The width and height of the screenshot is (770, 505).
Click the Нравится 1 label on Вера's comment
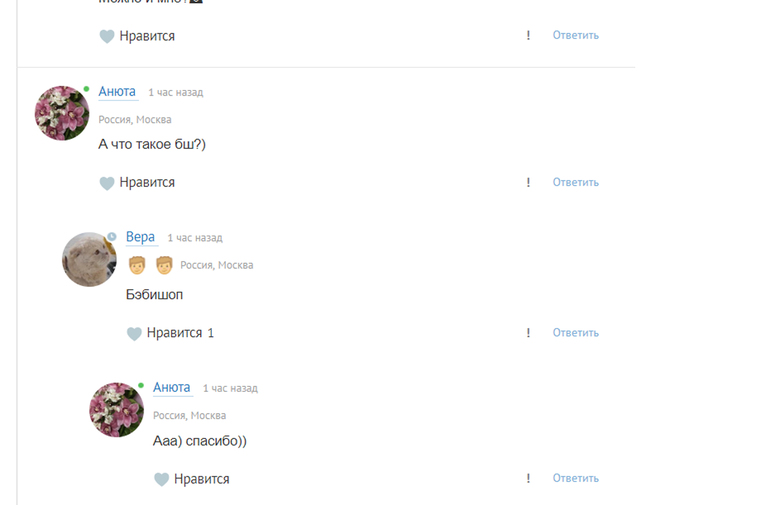click(x=180, y=333)
